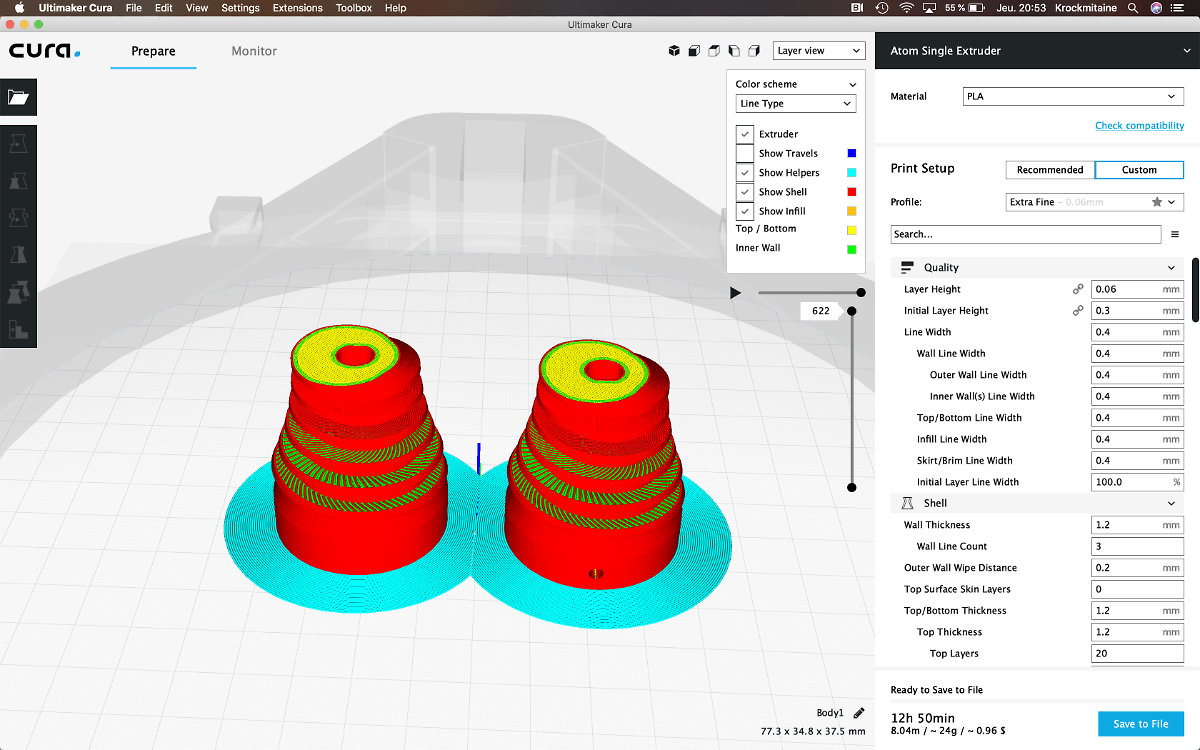Open macOS Notification Center
This screenshot has width=1200, height=750.
pos(1180,8)
